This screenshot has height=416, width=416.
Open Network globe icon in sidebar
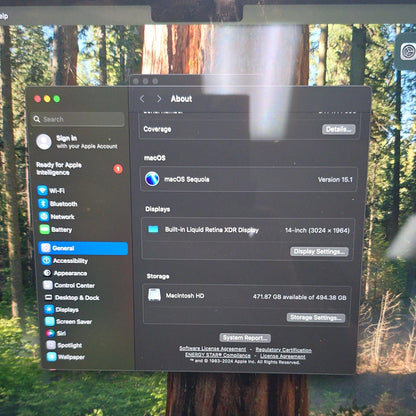tap(44, 216)
